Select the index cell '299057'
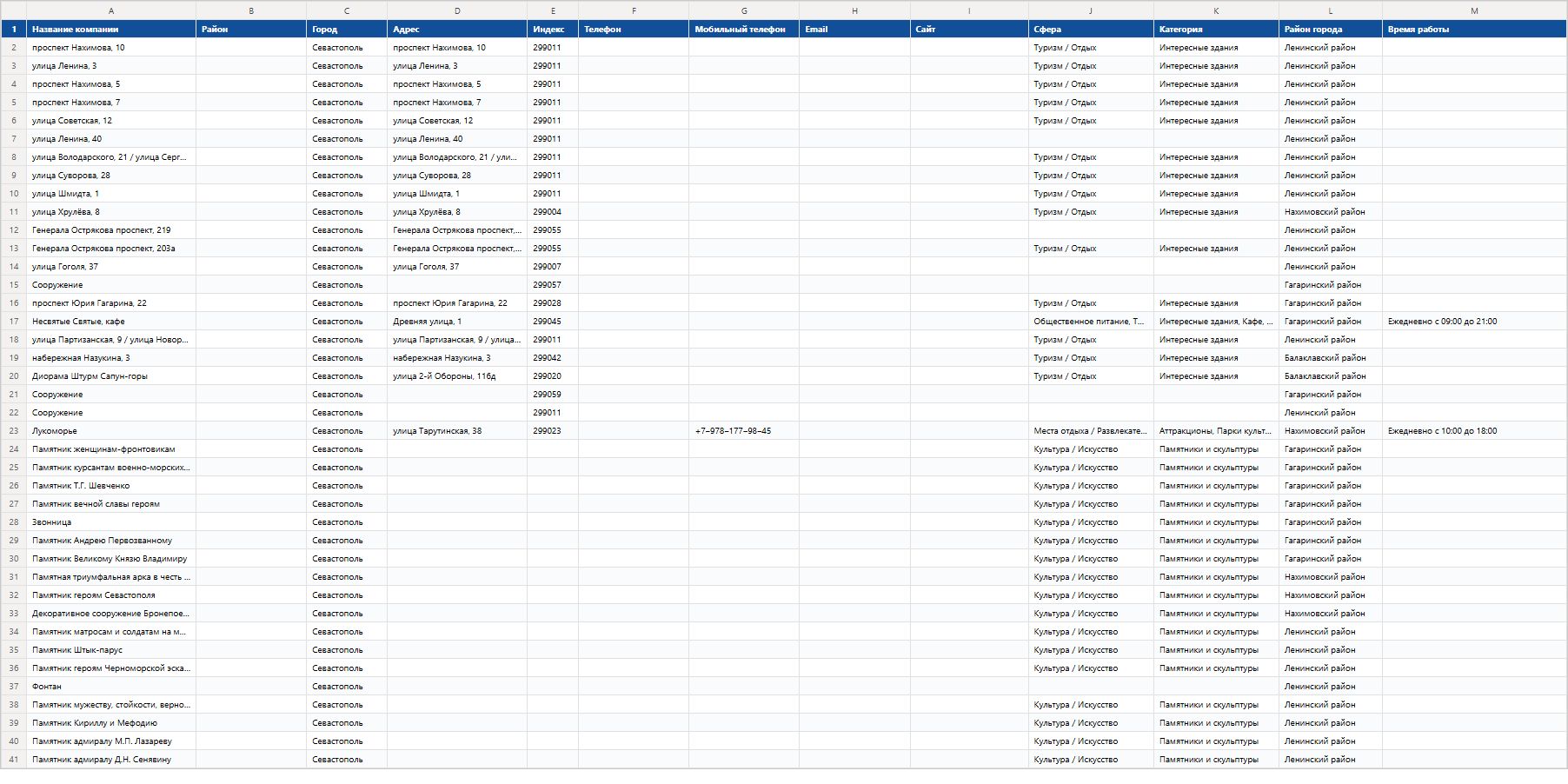This screenshot has height=784, width=1568. 553,285
